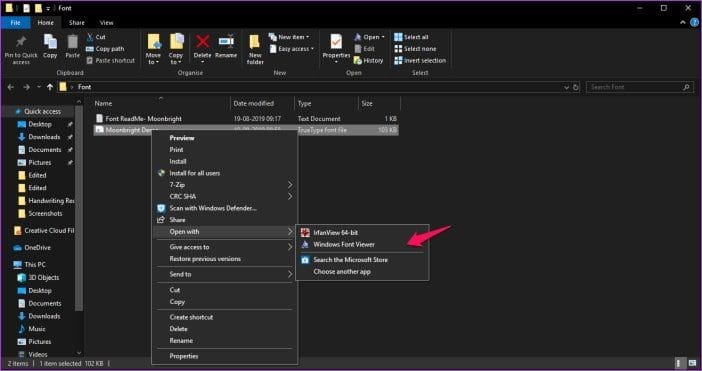Open the address bar history dropdown
Image resolution: width=702 pixels, height=371 pixels.
coord(566,88)
